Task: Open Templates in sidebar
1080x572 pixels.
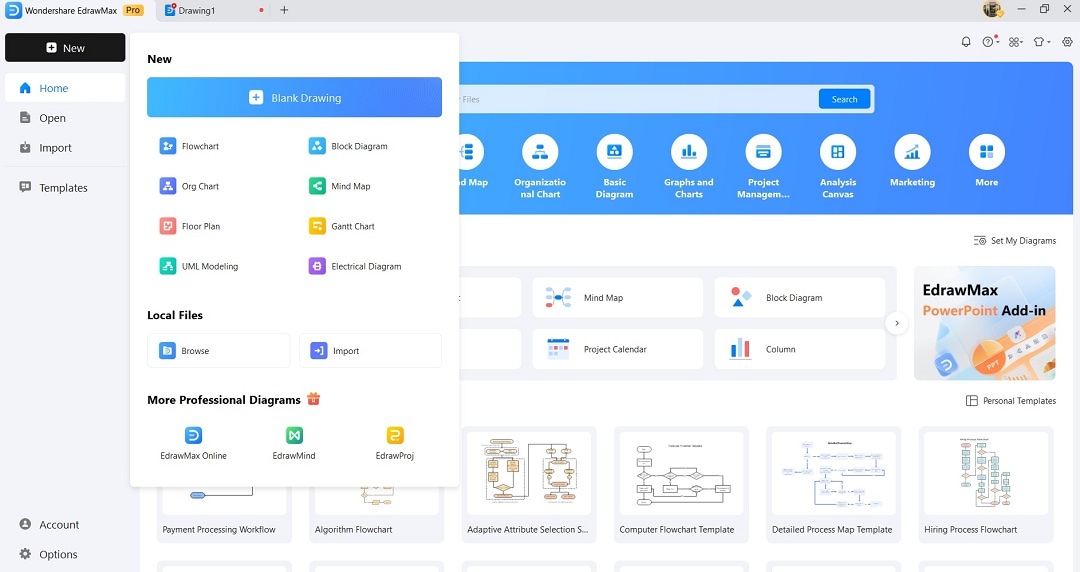Action: [x=65, y=187]
